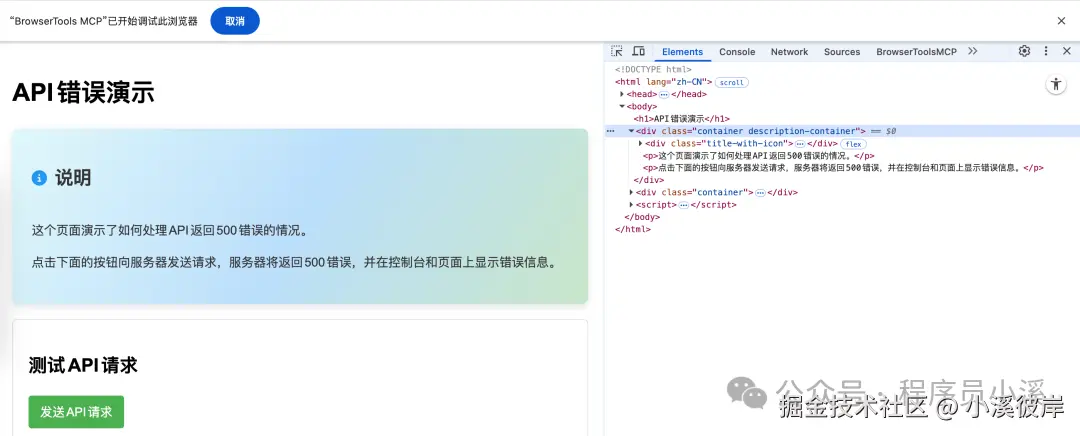1080x436 pixels.
Task: Close the DevTools panel
Action: 1066,51
